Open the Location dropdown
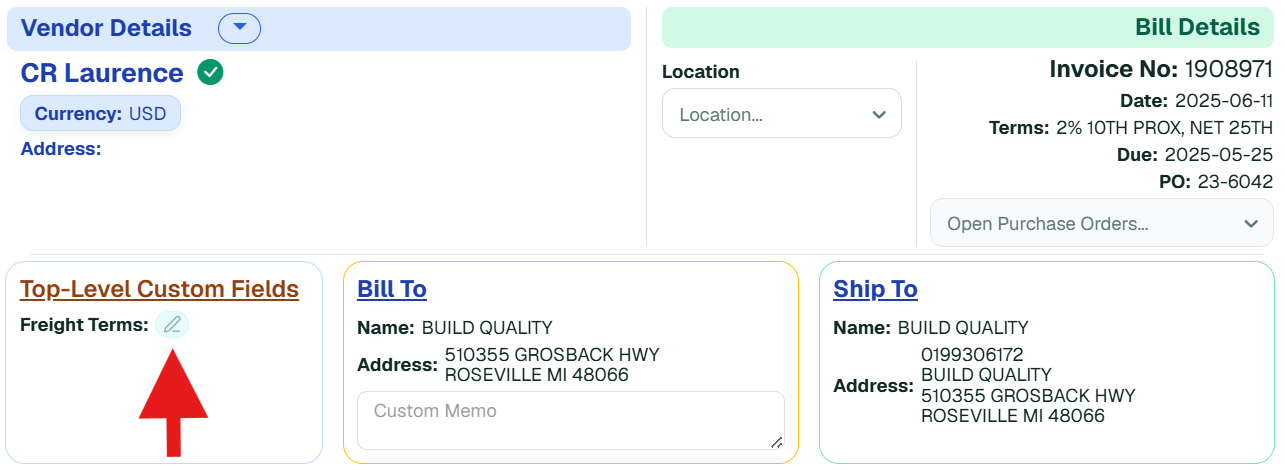This screenshot has height=470, width=1285. (782, 114)
